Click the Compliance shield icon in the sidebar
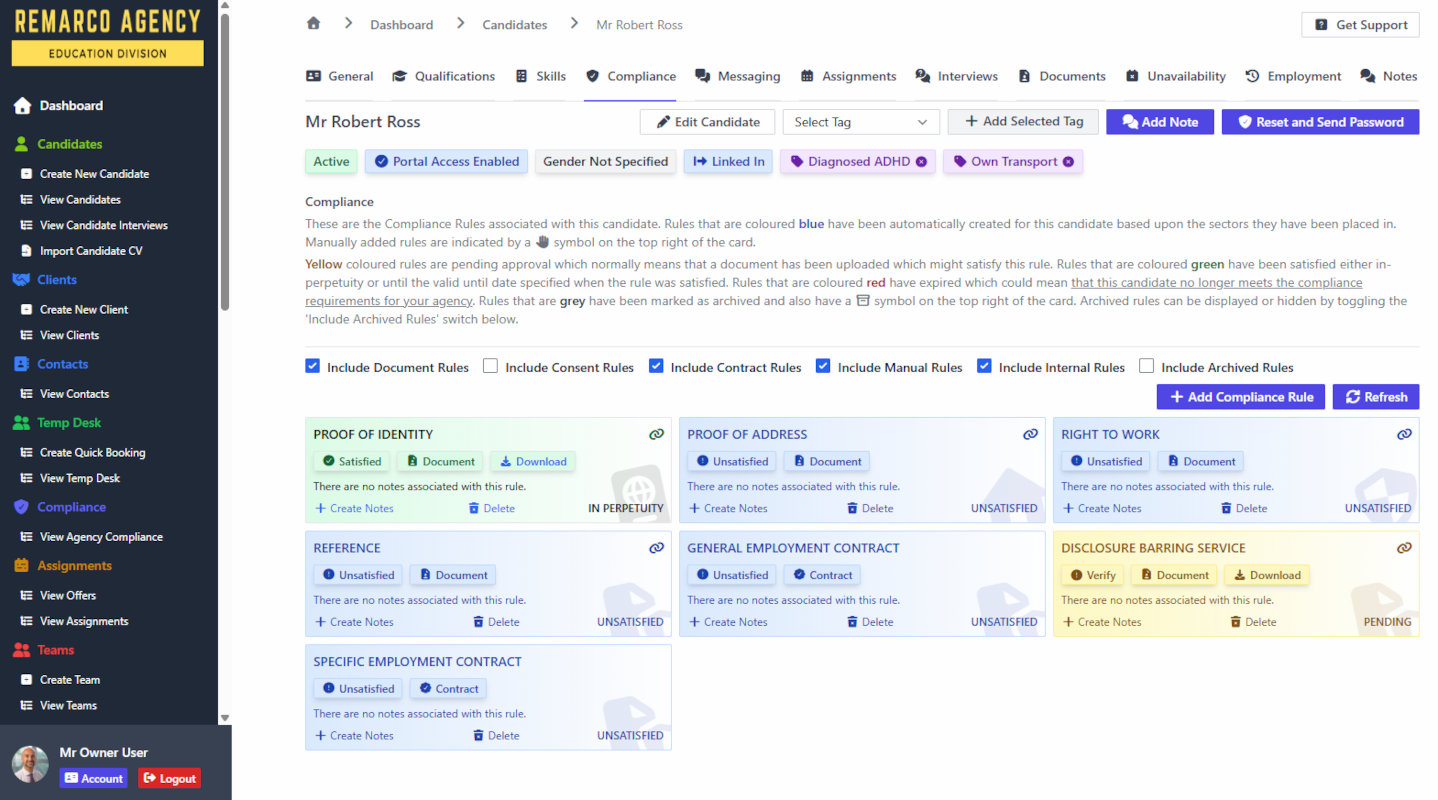Viewport: 1438px width, 800px height. point(22,507)
